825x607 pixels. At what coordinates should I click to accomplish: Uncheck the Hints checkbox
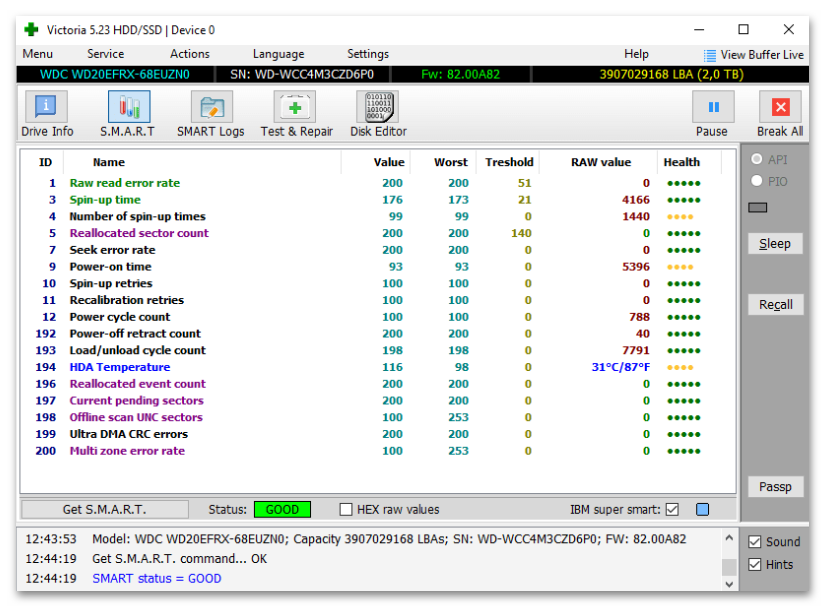tap(754, 564)
